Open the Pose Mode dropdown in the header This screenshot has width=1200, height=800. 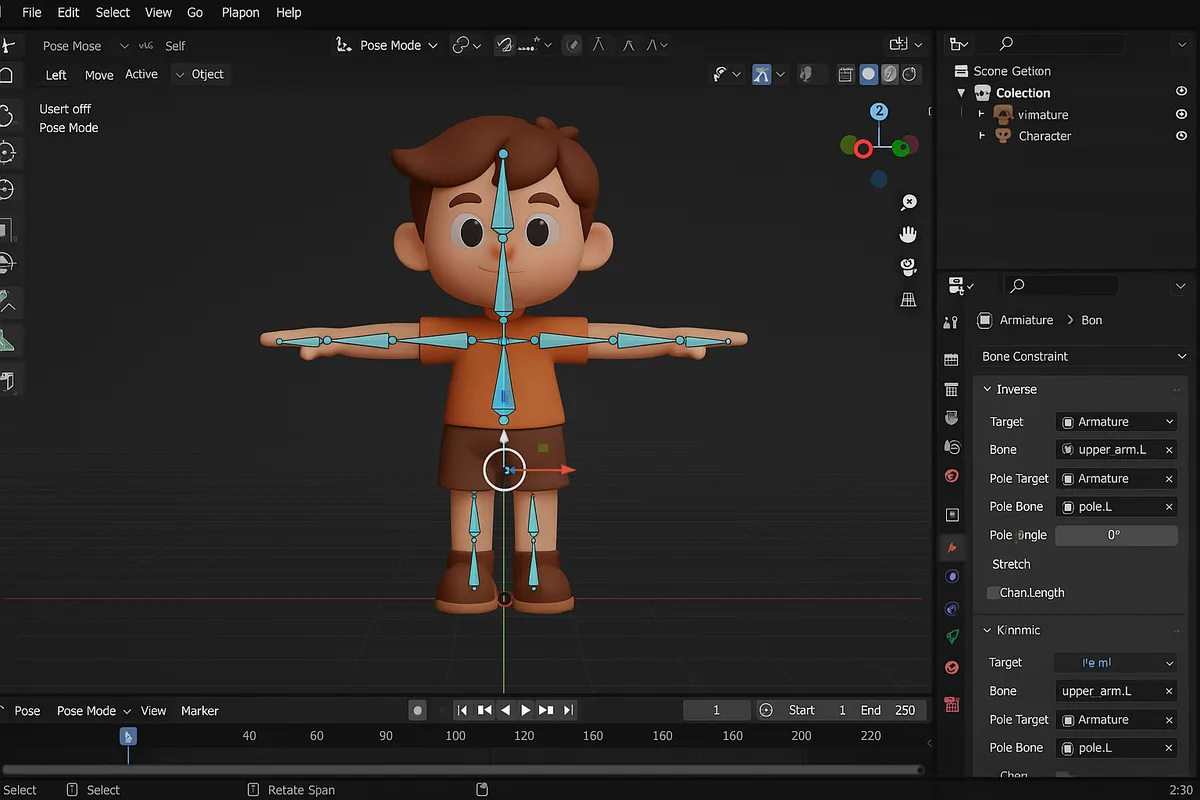pos(387,45)
